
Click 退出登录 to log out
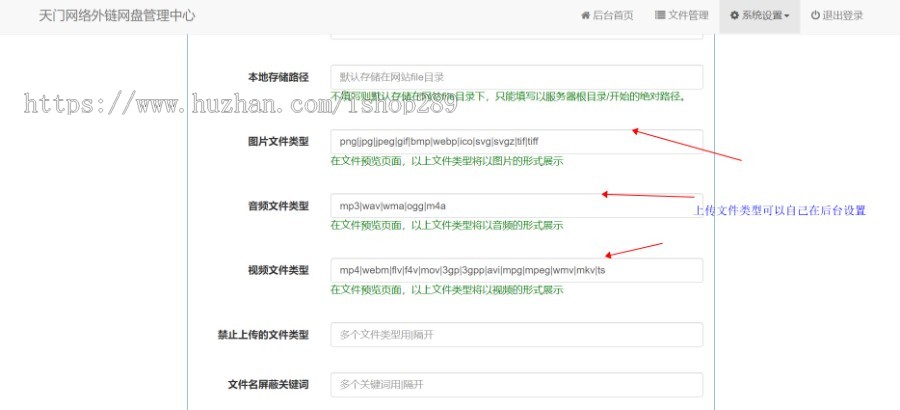(x=837, y=16)
